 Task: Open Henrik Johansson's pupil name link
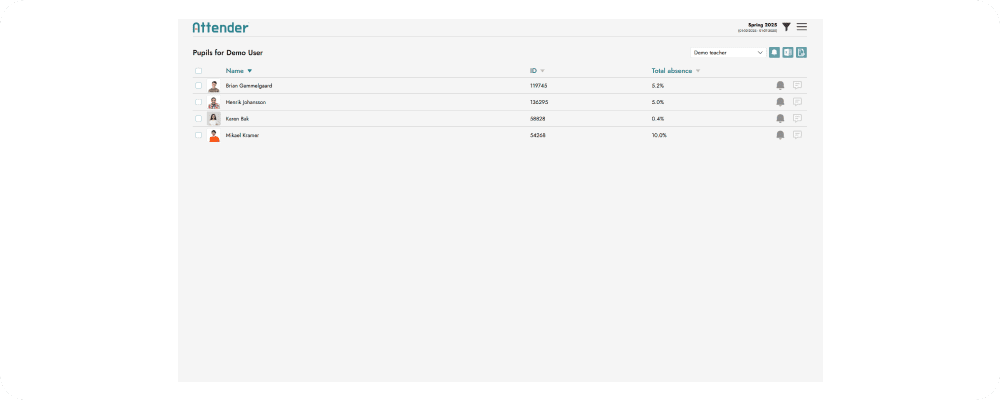(246, 102)
